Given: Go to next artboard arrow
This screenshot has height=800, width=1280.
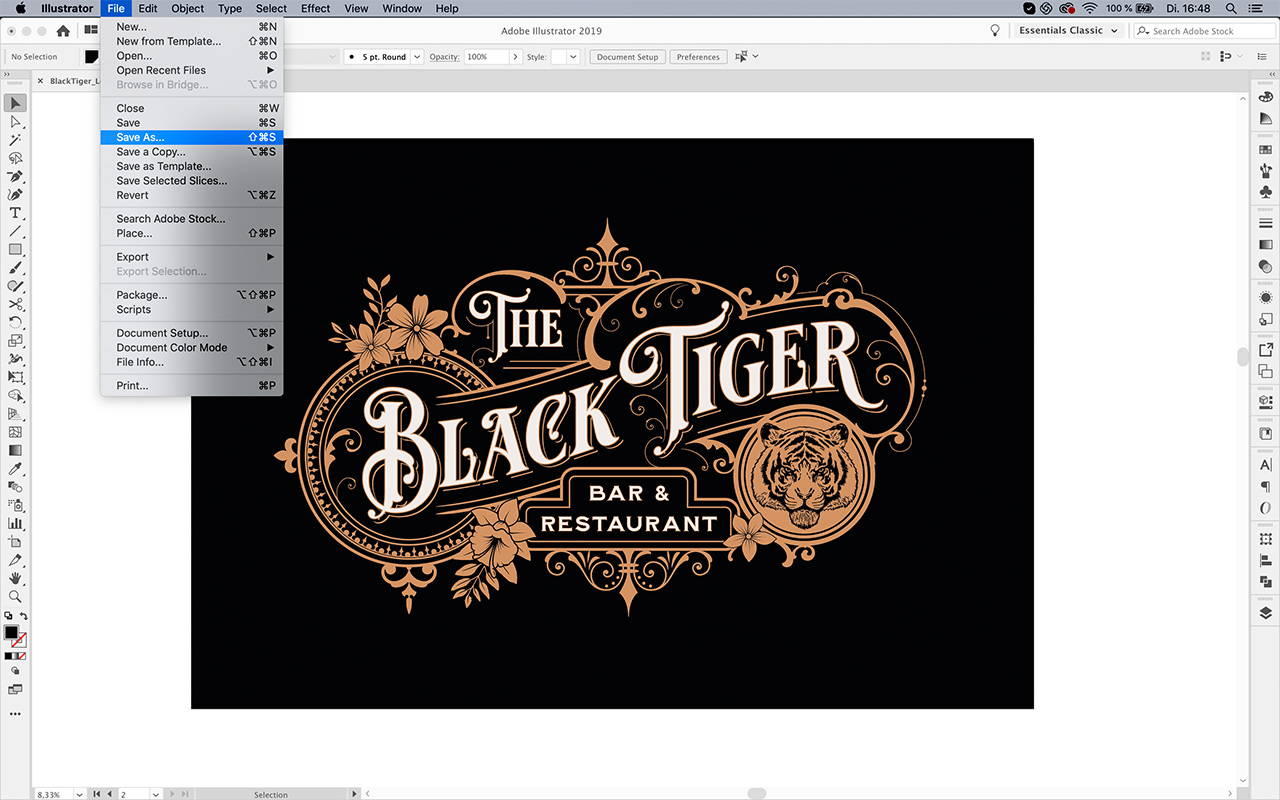Looking at the screenshot, I should [174, 794].
